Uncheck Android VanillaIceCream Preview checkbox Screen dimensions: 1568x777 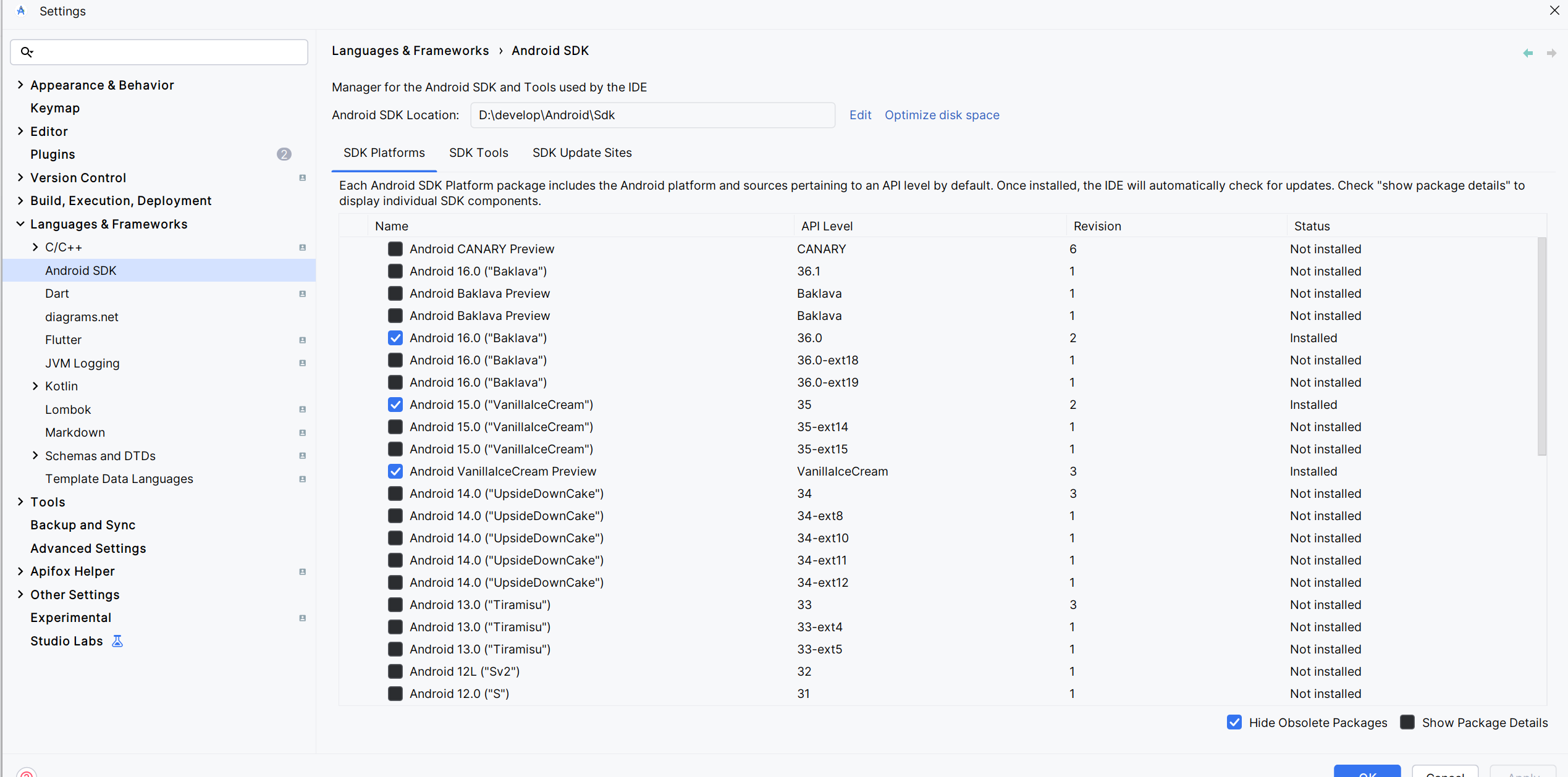tap(395, 471)
